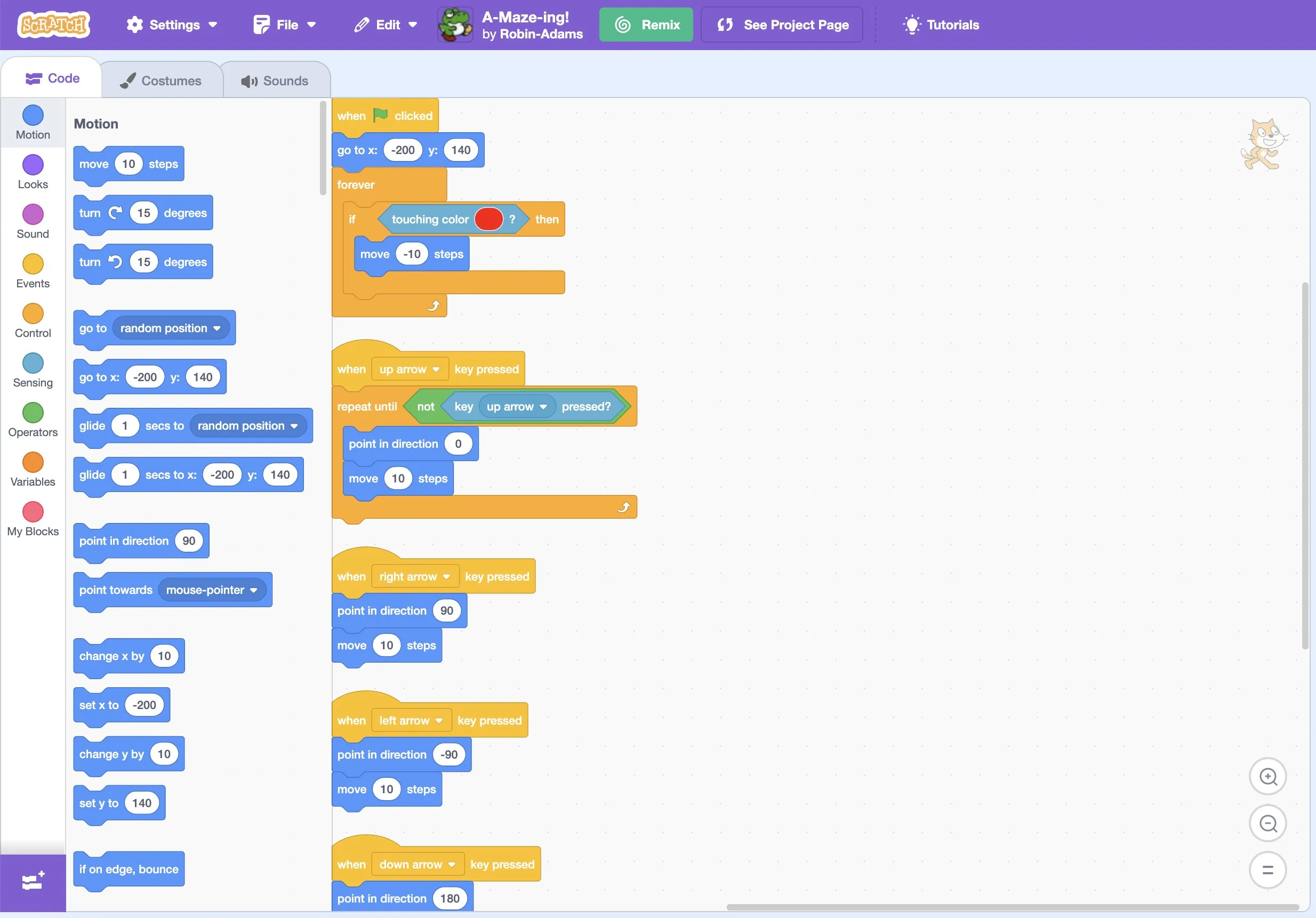Open the 'up arrow' key dropdown in hat block
This screenshot has height=918, width=1316.
[408, 369]
